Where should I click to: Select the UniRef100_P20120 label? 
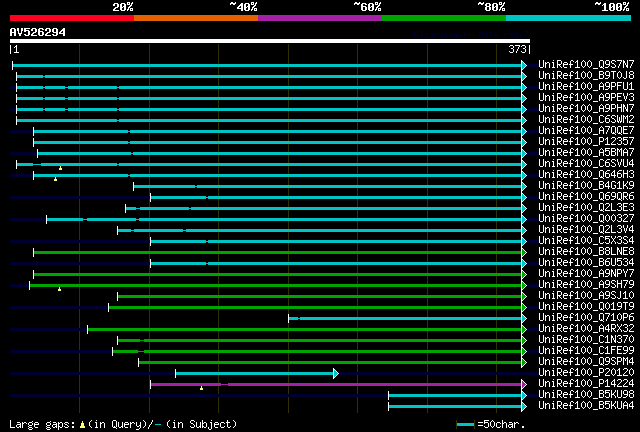pyautogui.click(x=586, y=373)
